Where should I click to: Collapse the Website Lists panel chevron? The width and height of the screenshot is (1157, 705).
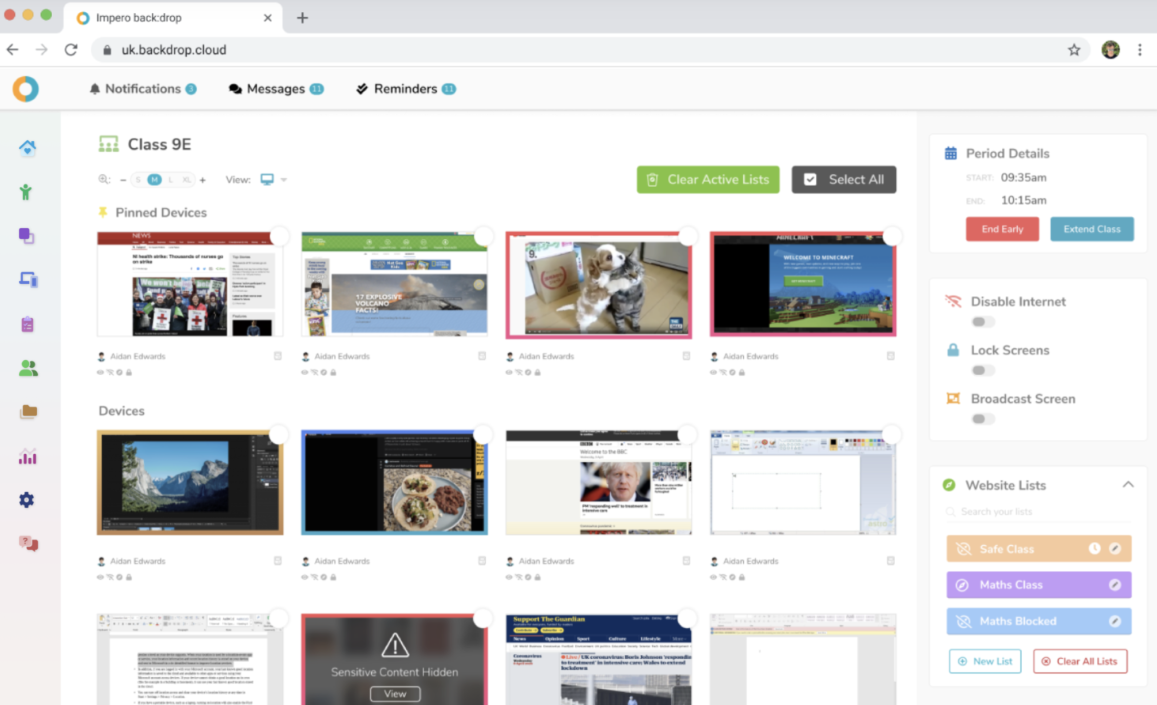pos(1128,483)
